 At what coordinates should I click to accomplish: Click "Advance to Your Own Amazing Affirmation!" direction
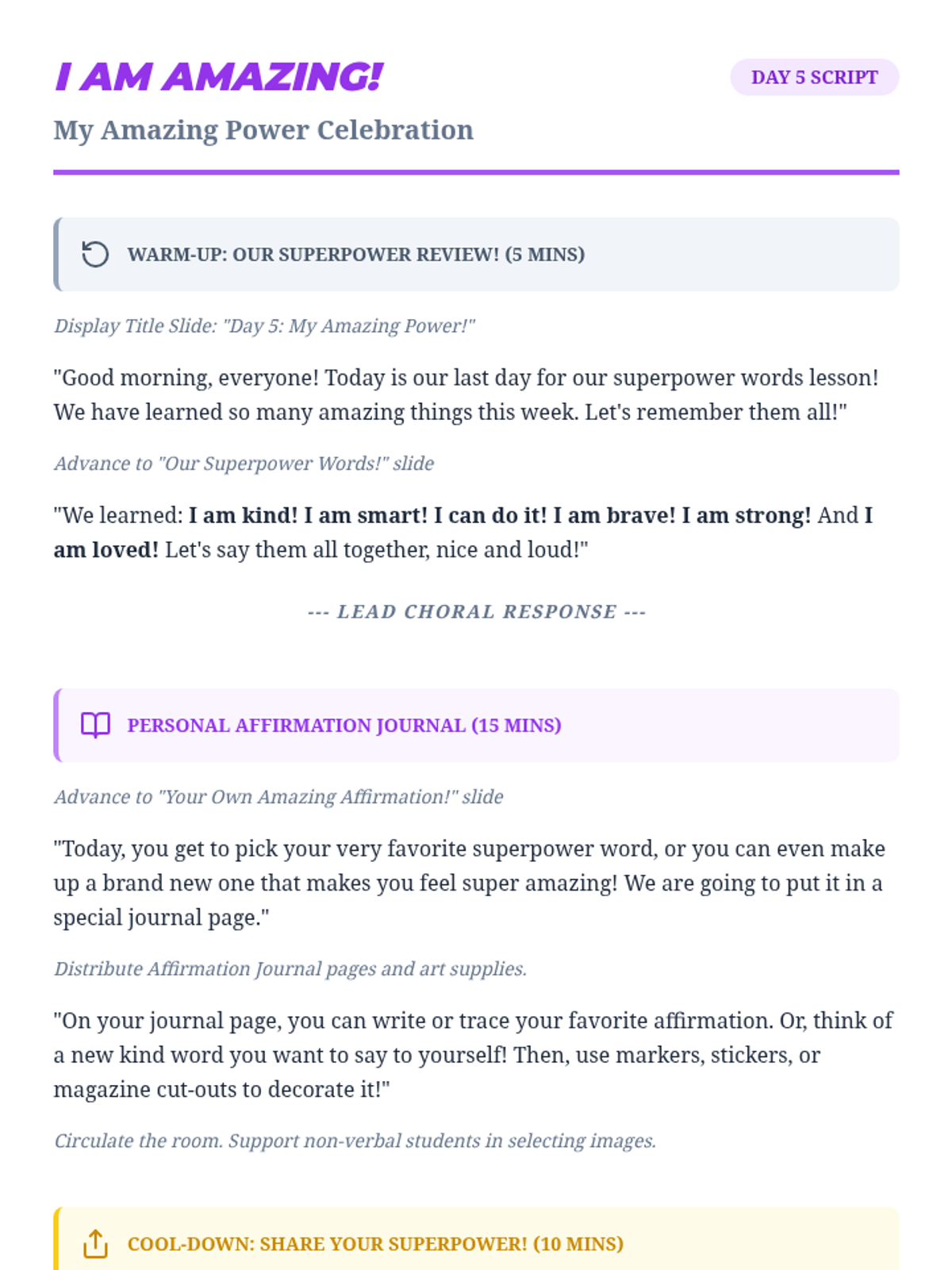coord(278,797)
